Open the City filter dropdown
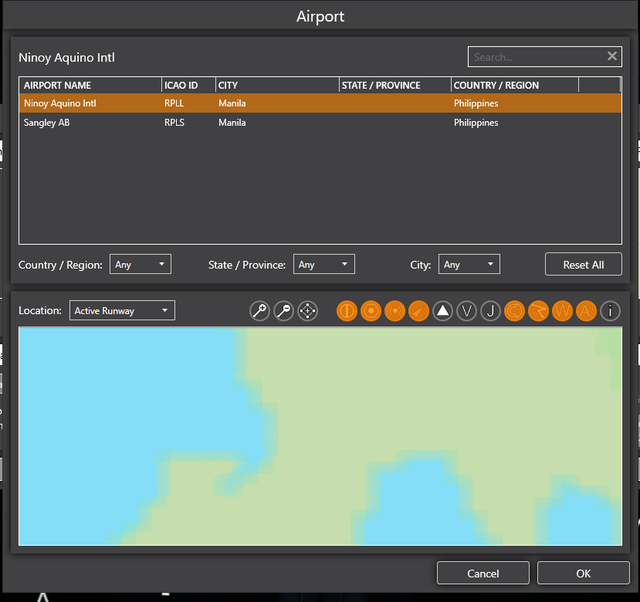The height and width of the screenshot is (602, 640). pyautogui.click(x=469, y=264)
